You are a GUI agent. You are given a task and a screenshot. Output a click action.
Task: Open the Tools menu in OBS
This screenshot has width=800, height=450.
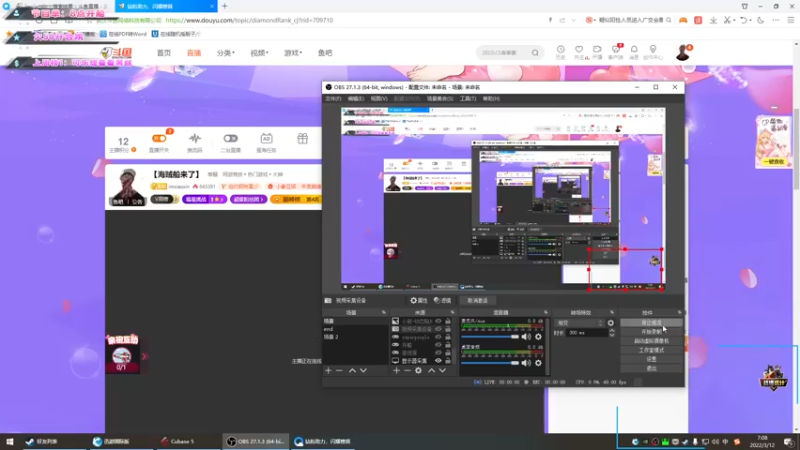pos(468,98)
